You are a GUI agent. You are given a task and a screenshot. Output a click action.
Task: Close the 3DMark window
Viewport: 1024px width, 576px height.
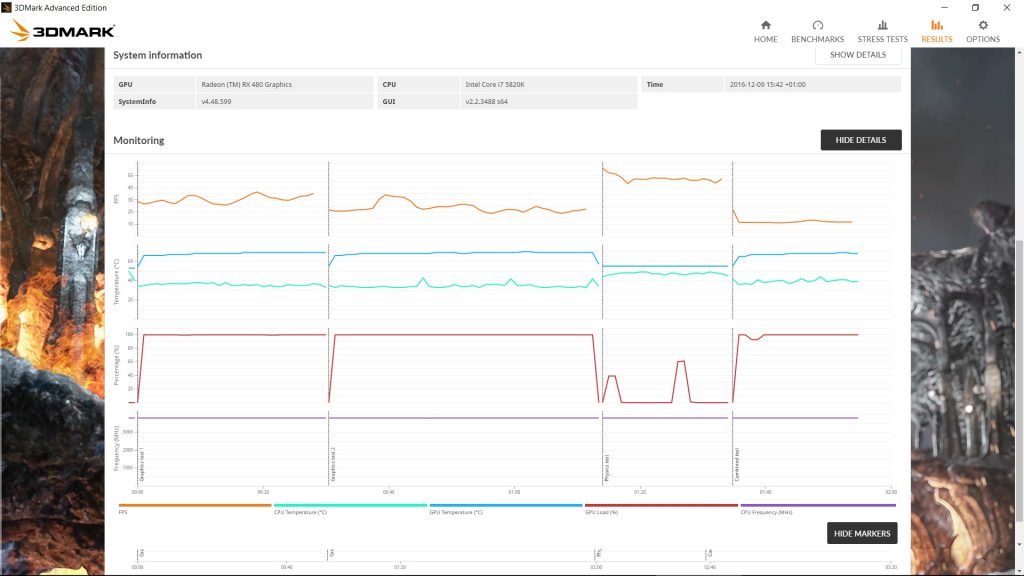pos(1006,7)
